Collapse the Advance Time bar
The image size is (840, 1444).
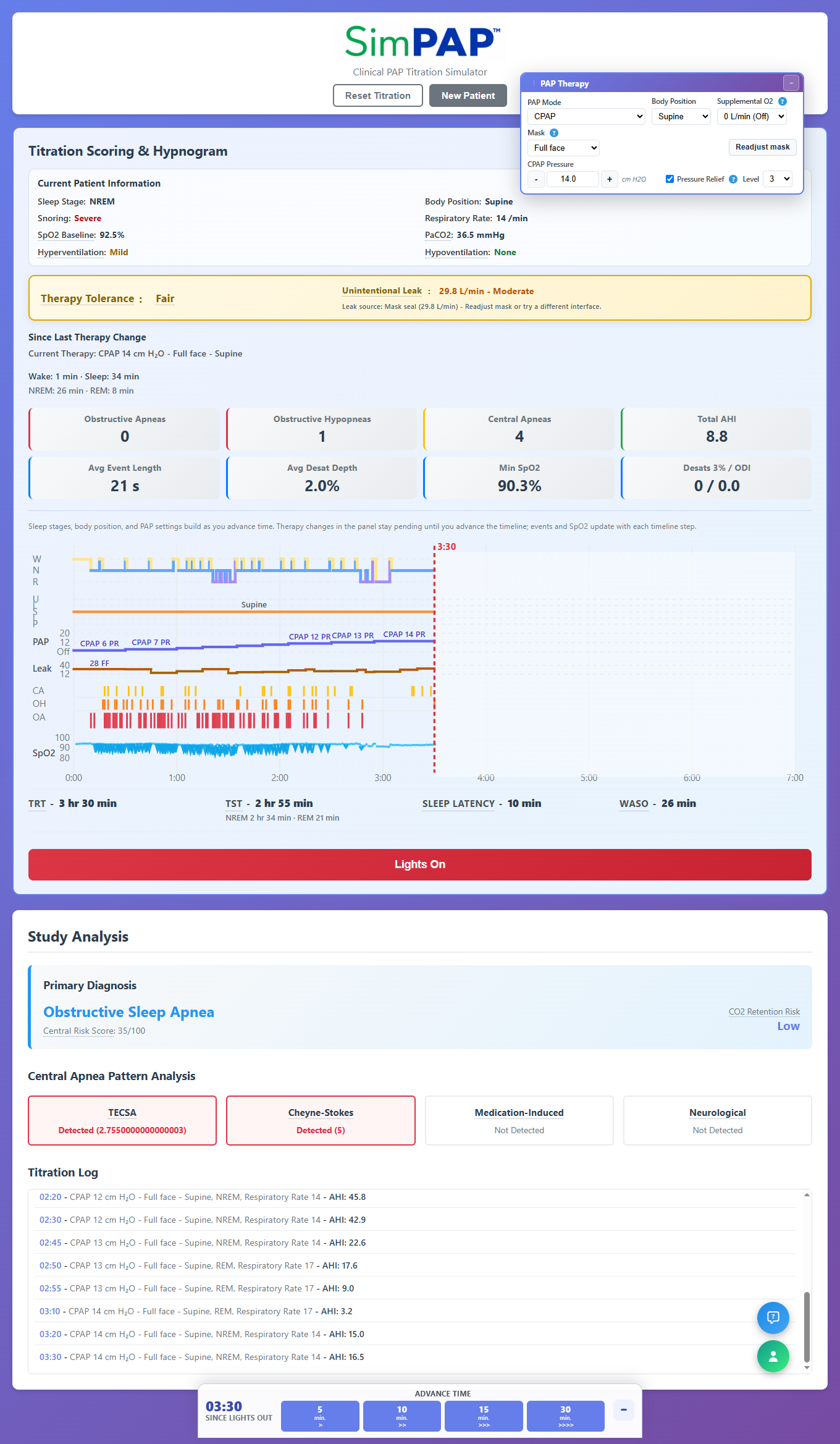624,1409
